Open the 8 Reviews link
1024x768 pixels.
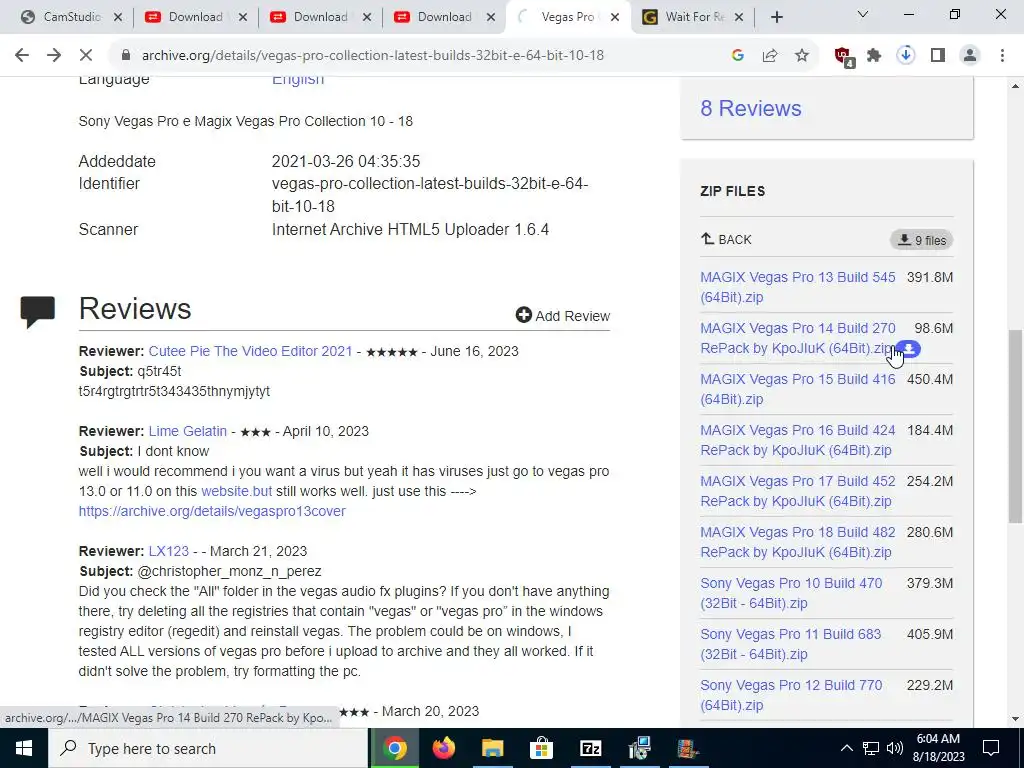point(750,108)
